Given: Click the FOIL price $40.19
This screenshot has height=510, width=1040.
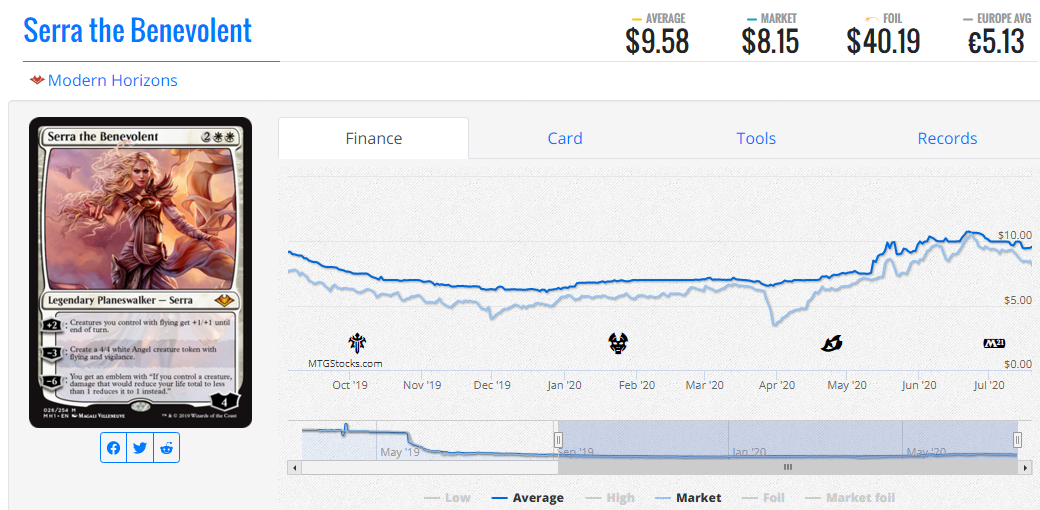Looking at the screenshot, I should [x=883, y=42].
